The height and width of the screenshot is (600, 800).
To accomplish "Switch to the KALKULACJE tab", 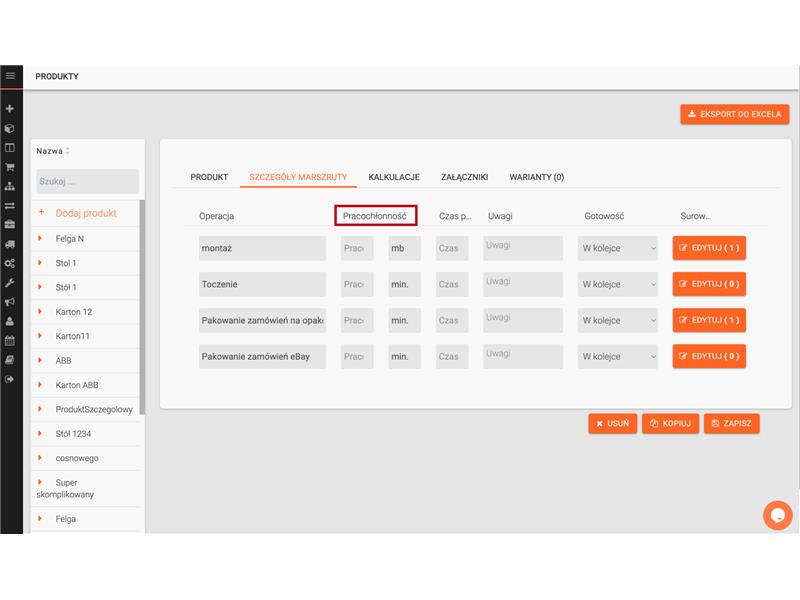I will [393, 177].
